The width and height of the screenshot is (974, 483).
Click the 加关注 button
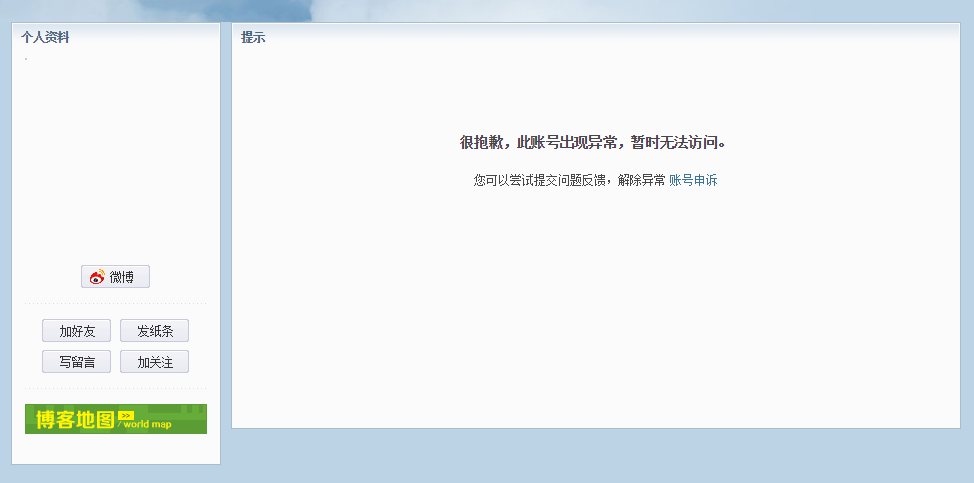154,362
